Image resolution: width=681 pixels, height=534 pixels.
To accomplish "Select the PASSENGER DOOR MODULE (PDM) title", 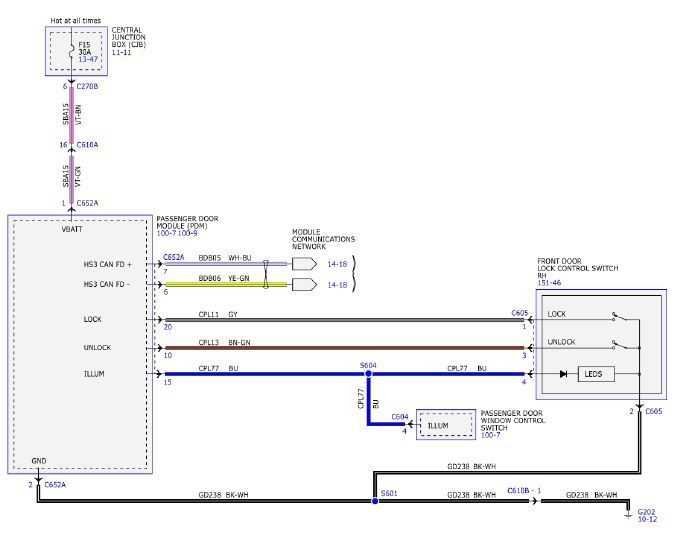I will (187, 222).
